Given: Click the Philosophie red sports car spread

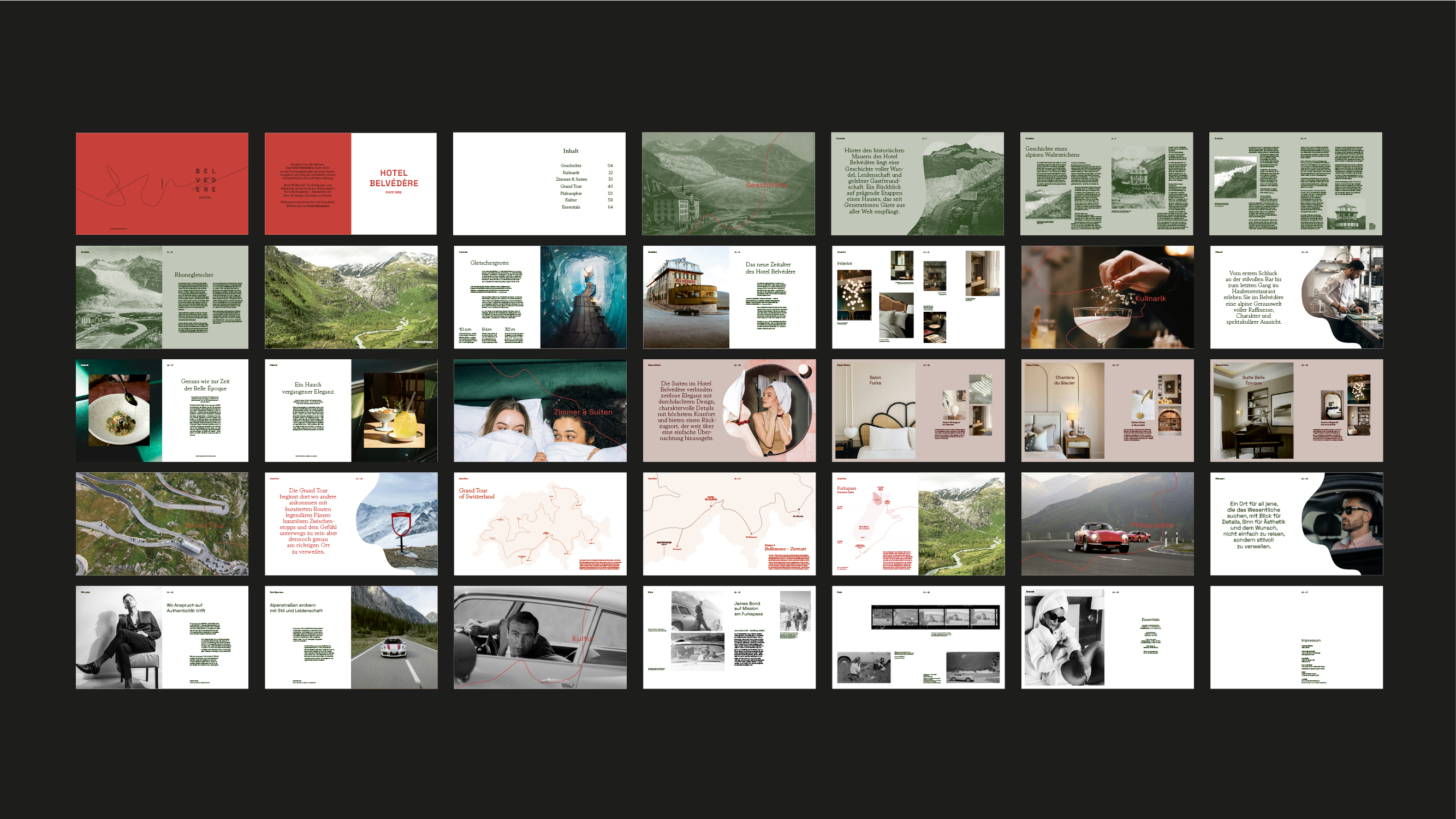Looking at the screenshot, I should coord(1107,524).
